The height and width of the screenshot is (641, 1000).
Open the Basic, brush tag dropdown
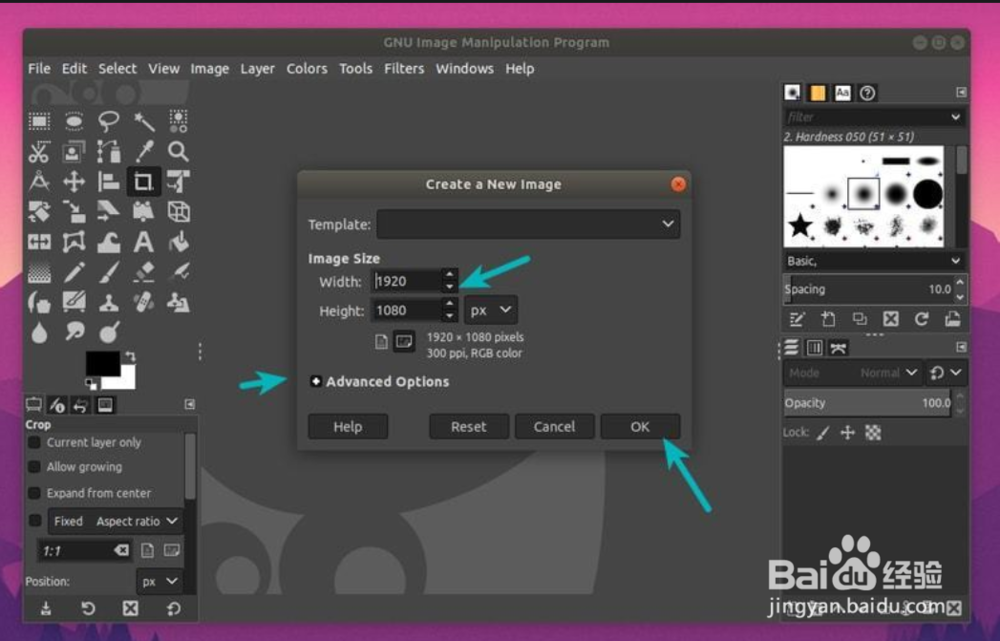[x=874, y=261]
